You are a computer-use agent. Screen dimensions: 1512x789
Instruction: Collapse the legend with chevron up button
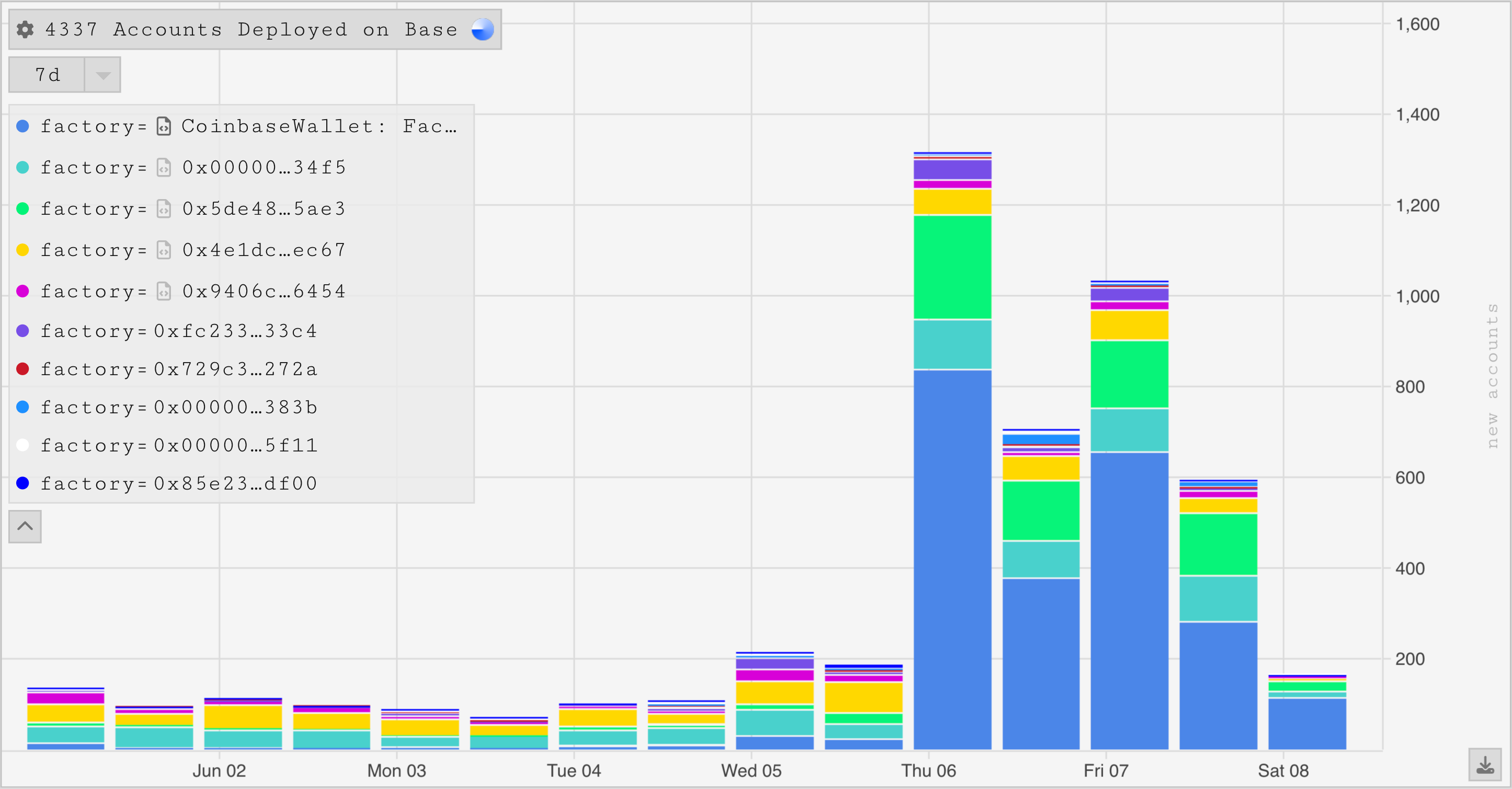(25, 526)
